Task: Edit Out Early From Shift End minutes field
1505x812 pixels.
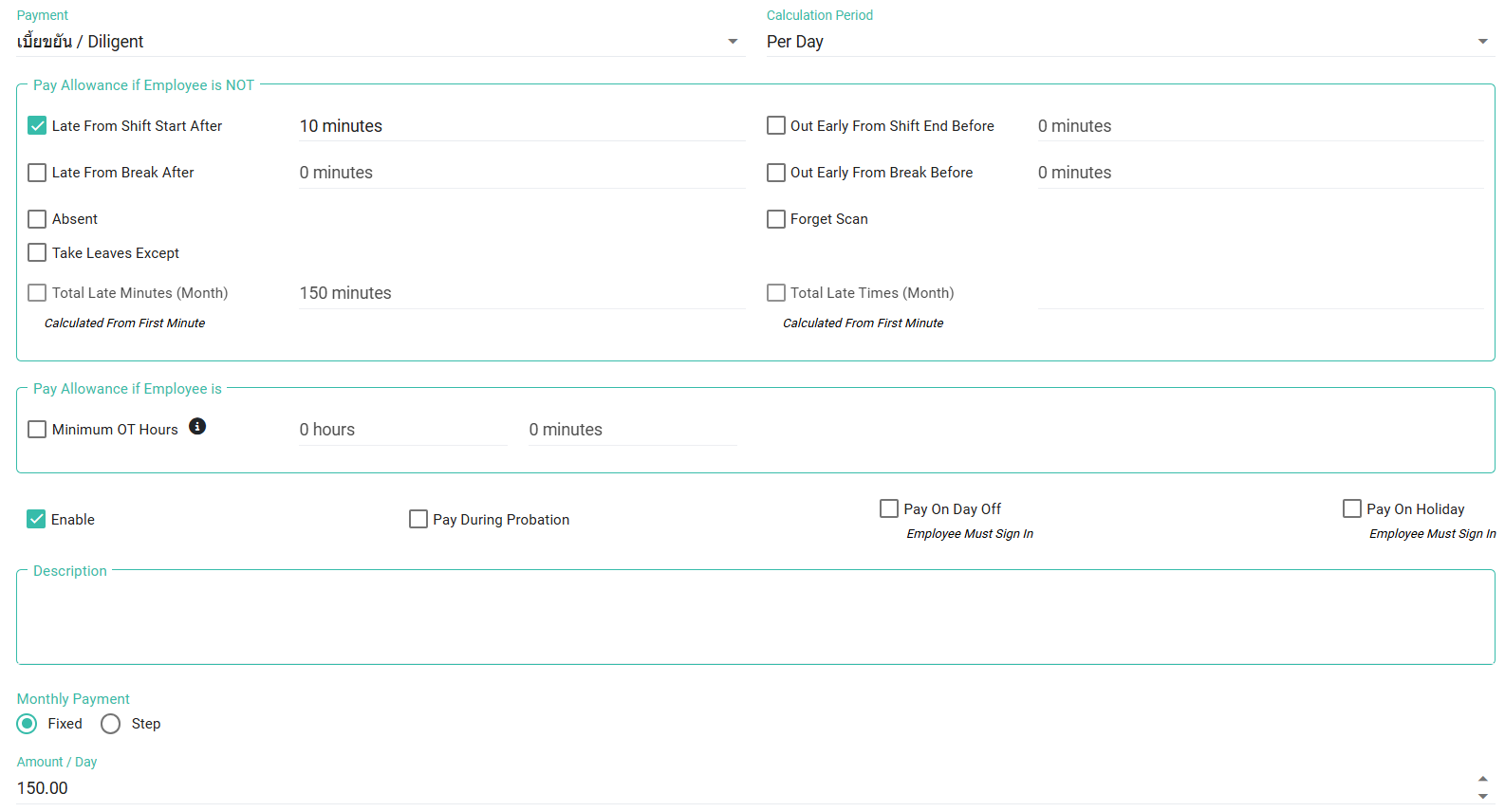Action: (x=1260, y=126)
